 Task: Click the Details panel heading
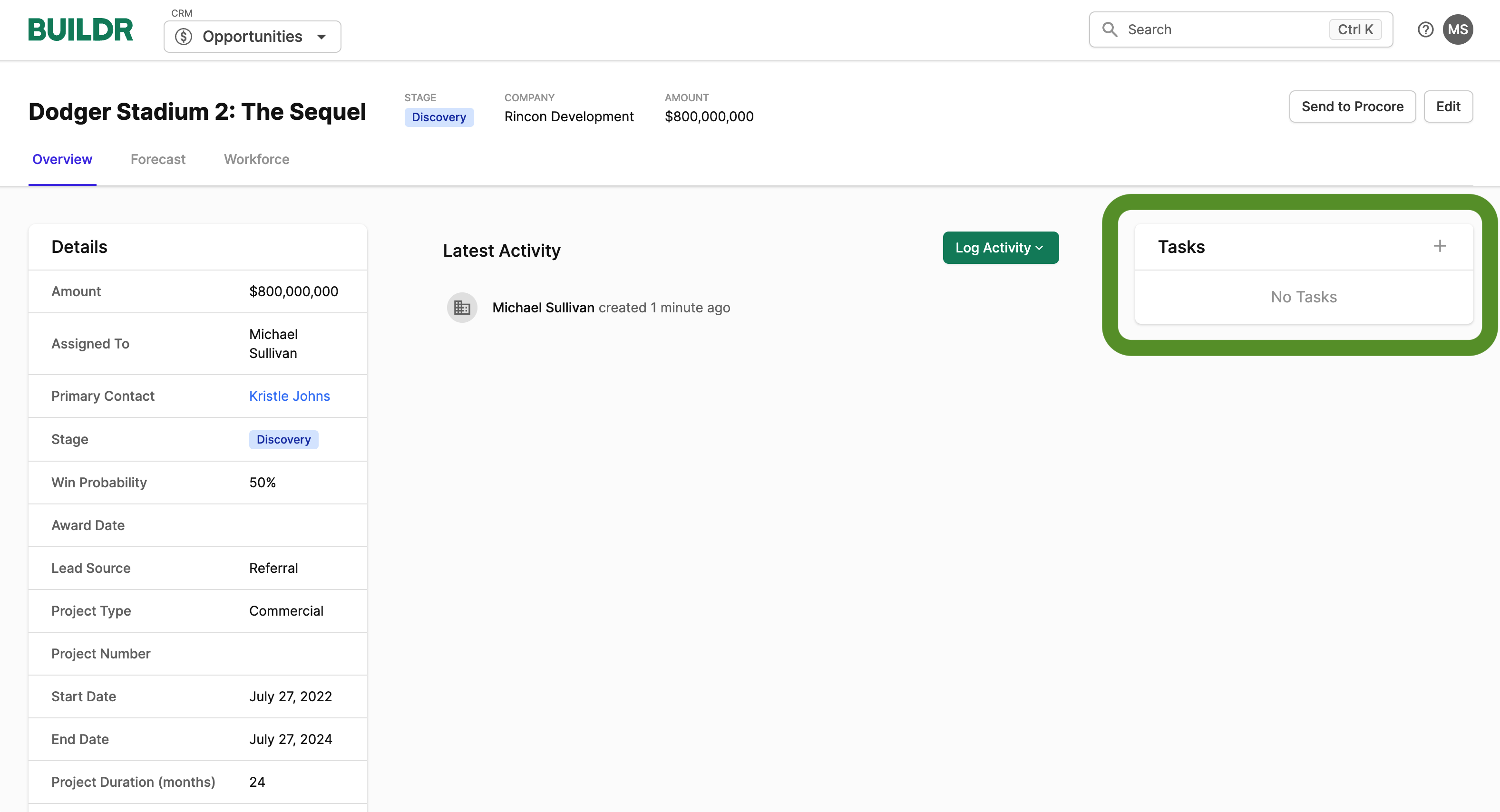(79, 247)
